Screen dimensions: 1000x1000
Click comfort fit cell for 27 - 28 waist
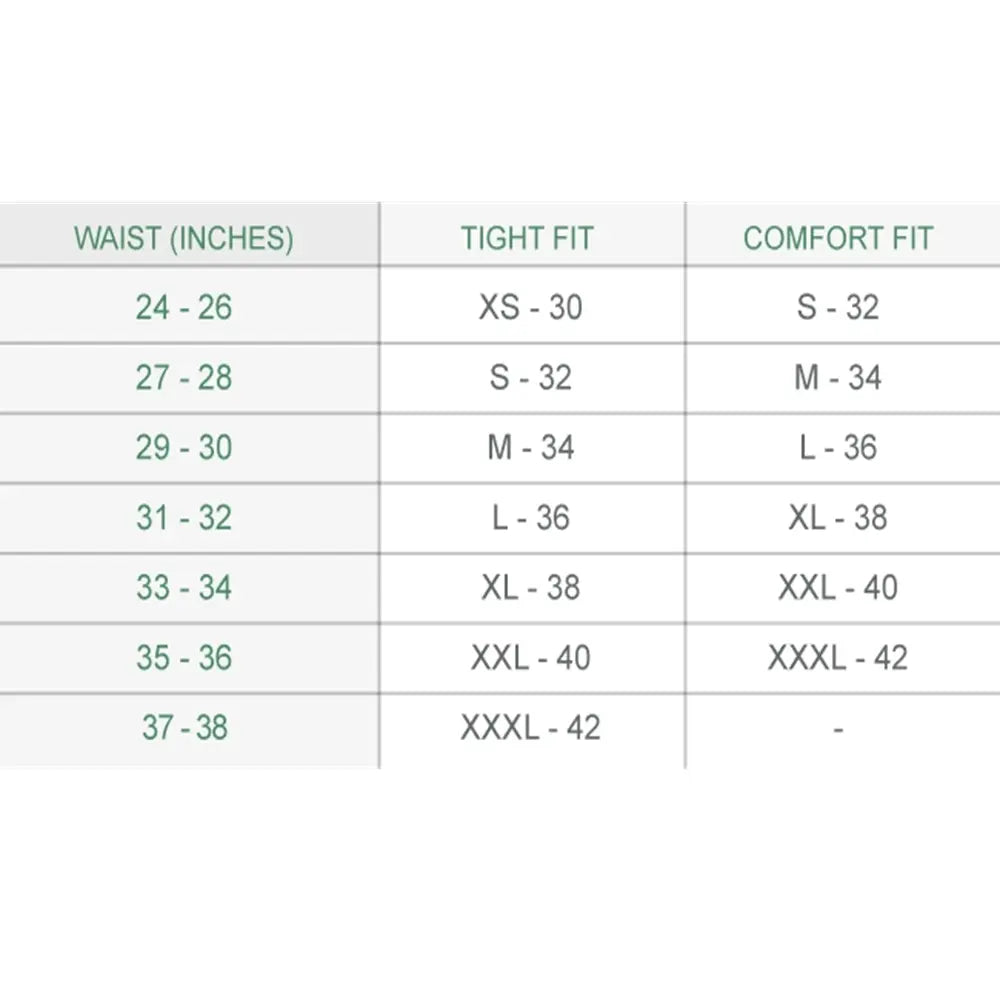[838, 377]
